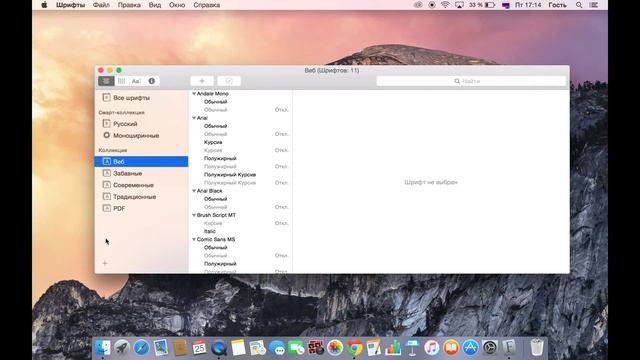Image resolution: width=640 pixels, height=360 pixels.
Task: Add a new collection with the sidebar plus
Action: (x=105, y=263)
